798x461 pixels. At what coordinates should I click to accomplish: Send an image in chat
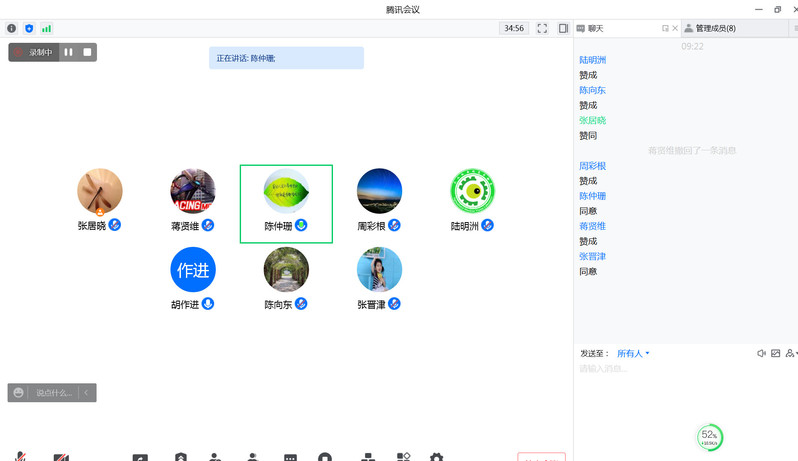[775, 353]
